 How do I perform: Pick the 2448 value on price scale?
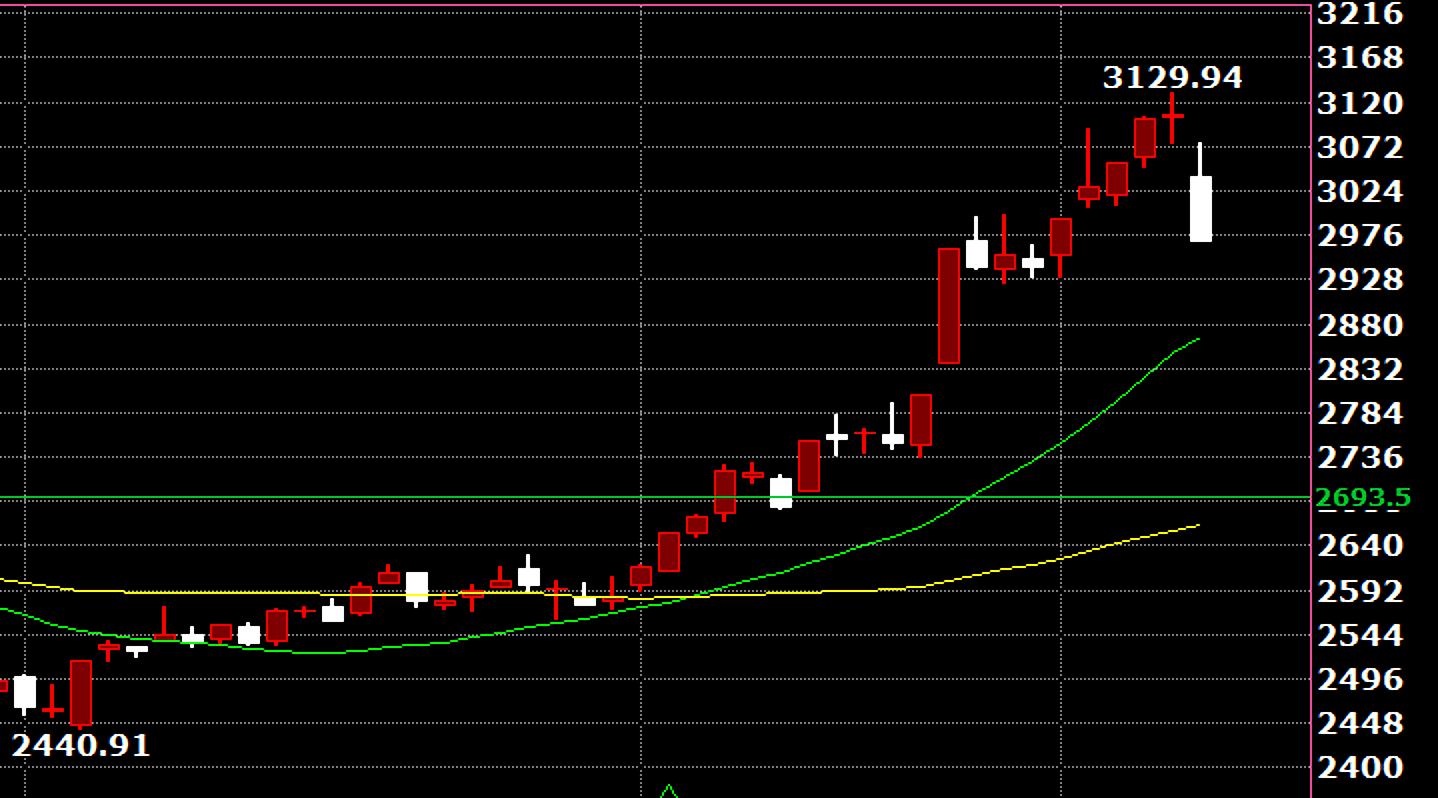click(1360, 723)
